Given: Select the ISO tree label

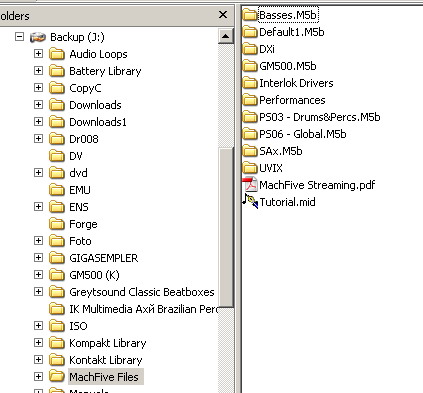Looking at the screenshot, I should 78,326.
